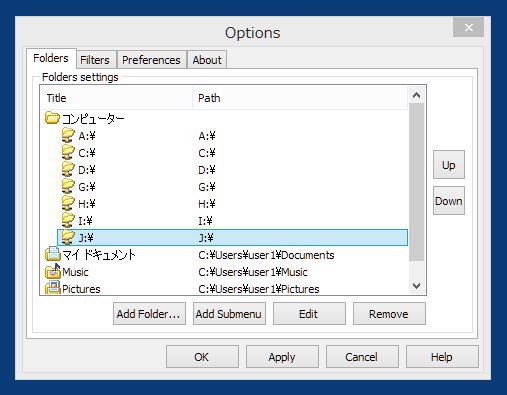Select the A:¥ title entry

point(87,136)
